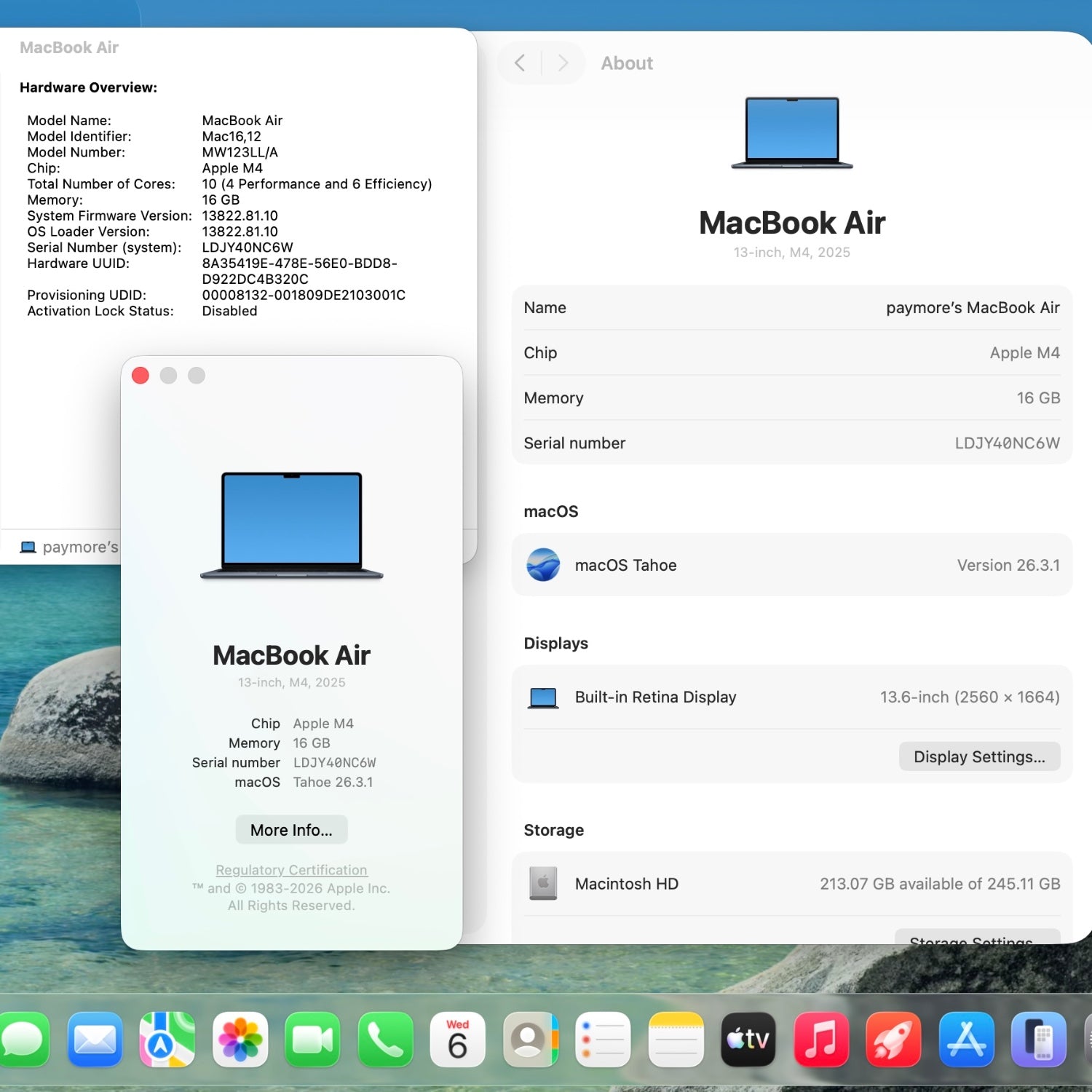Click the Hardware UUID starting with 8A35419E
The width and height of the screenshot is (1092, 1092).
[x=299, y=271]
